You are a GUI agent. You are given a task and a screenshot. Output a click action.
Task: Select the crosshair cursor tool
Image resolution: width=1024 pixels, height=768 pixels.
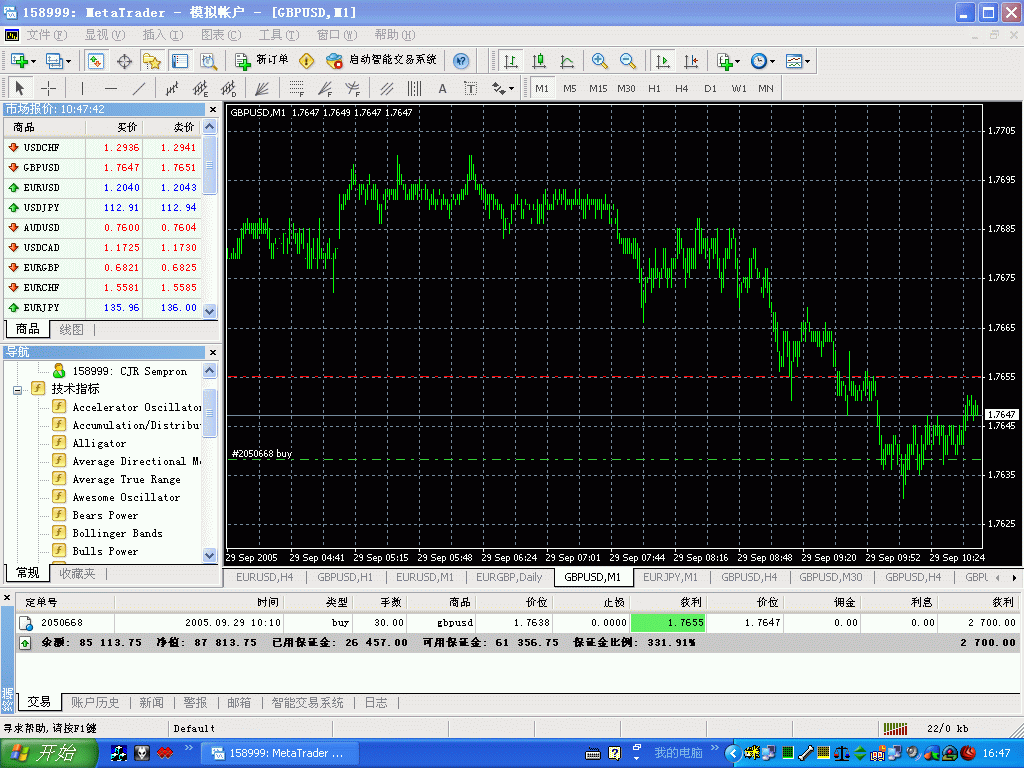pyautogui.click(x=48, y=88)
